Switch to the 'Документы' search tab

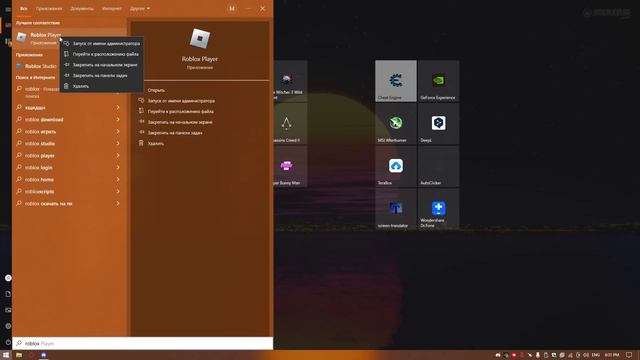click(x=82, y=8)
